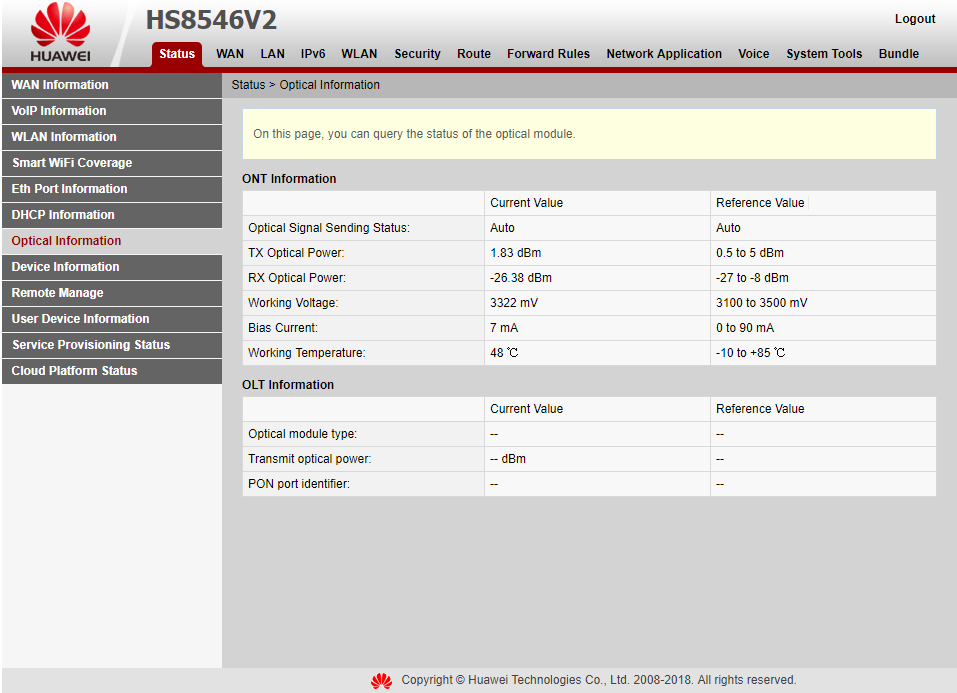The height and width of the screenshot is (693, 957).
Task: Open Smart WiFi Coverage page
Action: click(112, 163)
